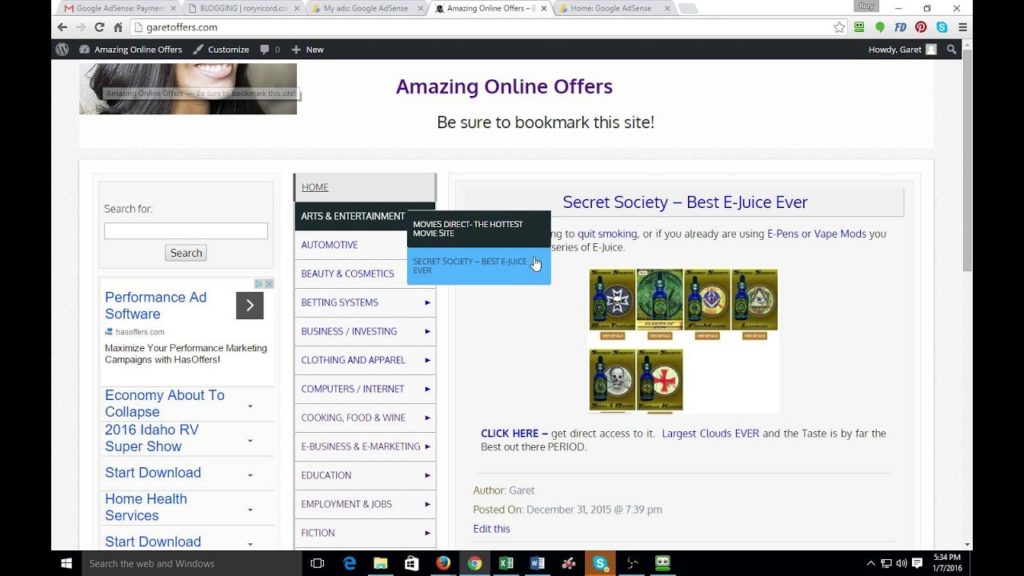The image size is (1024, 576).
Task: Follow the CLICK HERE link
Action: (x=514, y=433)
